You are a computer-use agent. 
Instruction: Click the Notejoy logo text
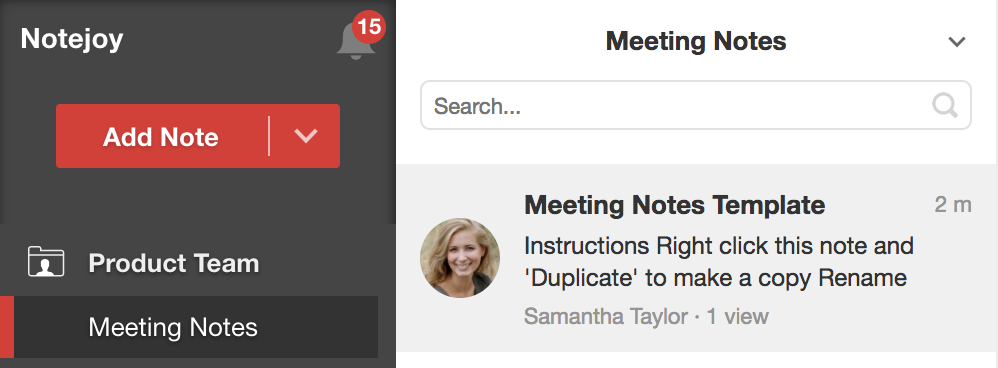pos(72,39)
